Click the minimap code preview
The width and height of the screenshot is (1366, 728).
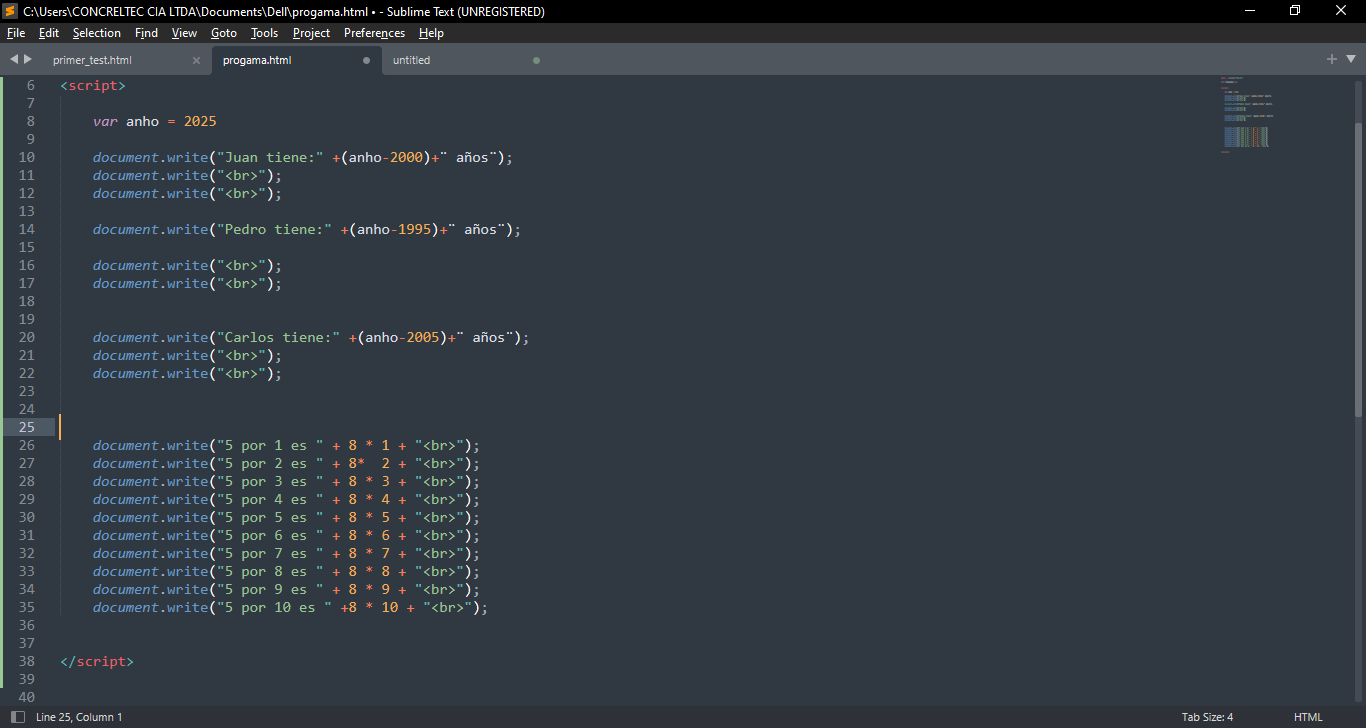pyautogui.click(x=1246, y=113)
